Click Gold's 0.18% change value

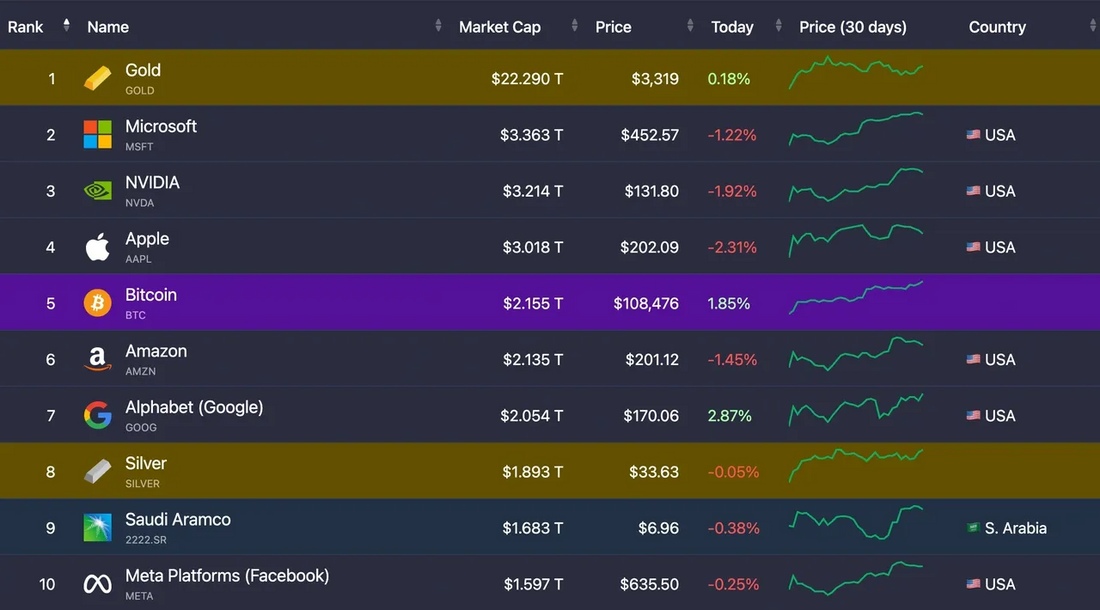tap(729, 79)
